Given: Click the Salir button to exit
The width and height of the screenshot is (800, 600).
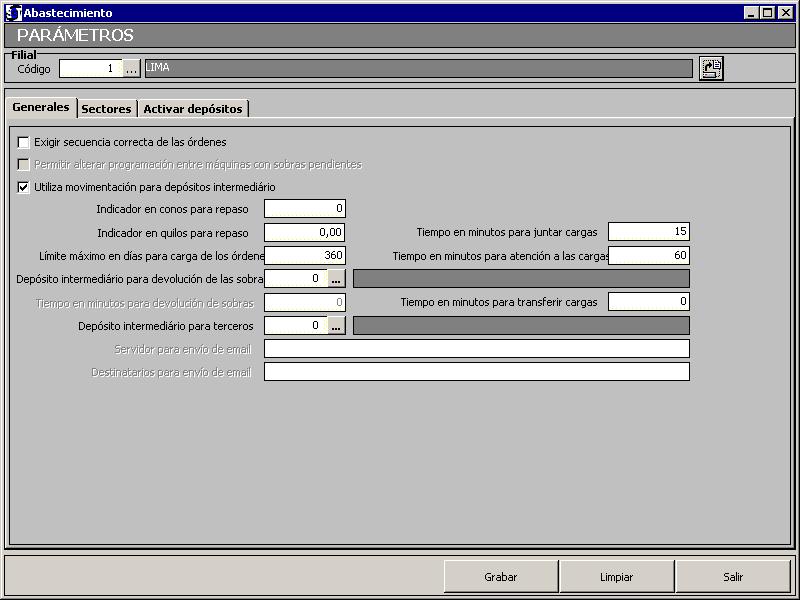Looking at the screenshot, I should pyautogui.click(x=733, y=577).
